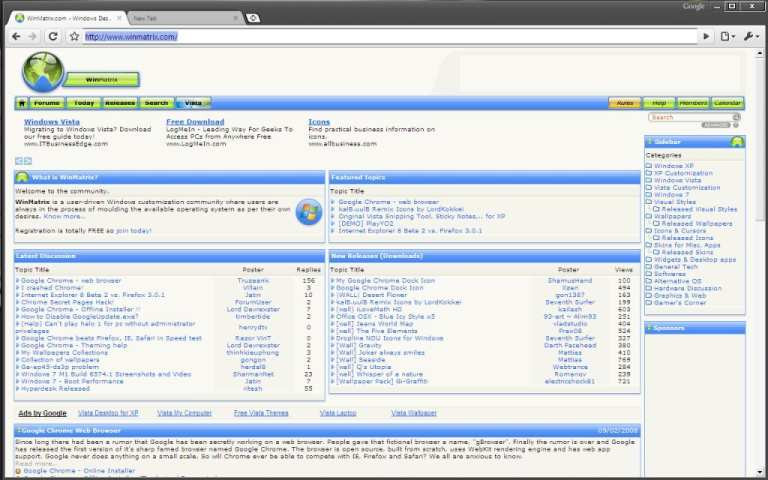Bookmark this page with the star icon
The height and width of the screenshot is (480, 768).
click(x=74, y=36)
